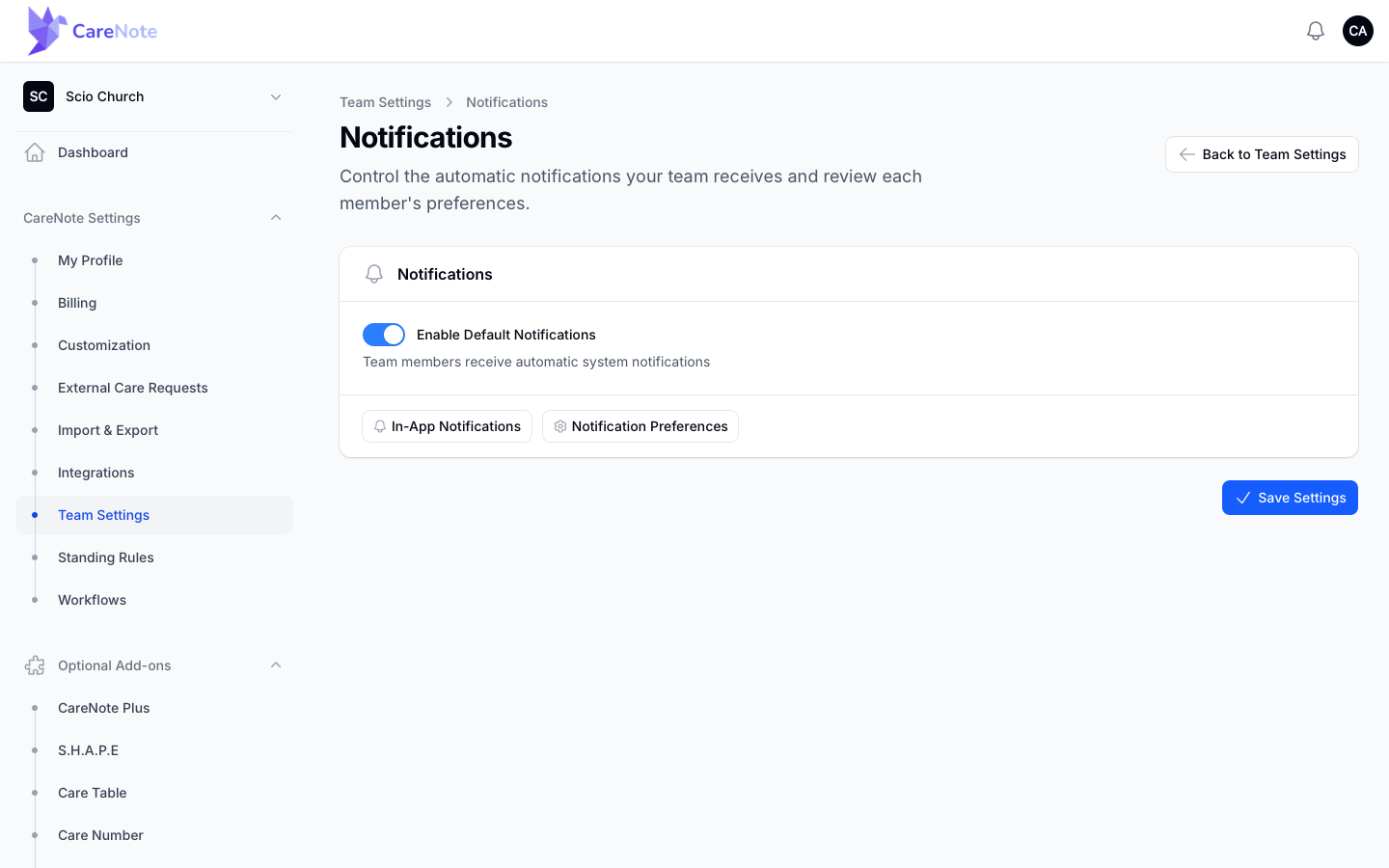Click the Optional Add-ons puzzle icon
This screenshot has height=868, width=1389.
coord(35,665)
